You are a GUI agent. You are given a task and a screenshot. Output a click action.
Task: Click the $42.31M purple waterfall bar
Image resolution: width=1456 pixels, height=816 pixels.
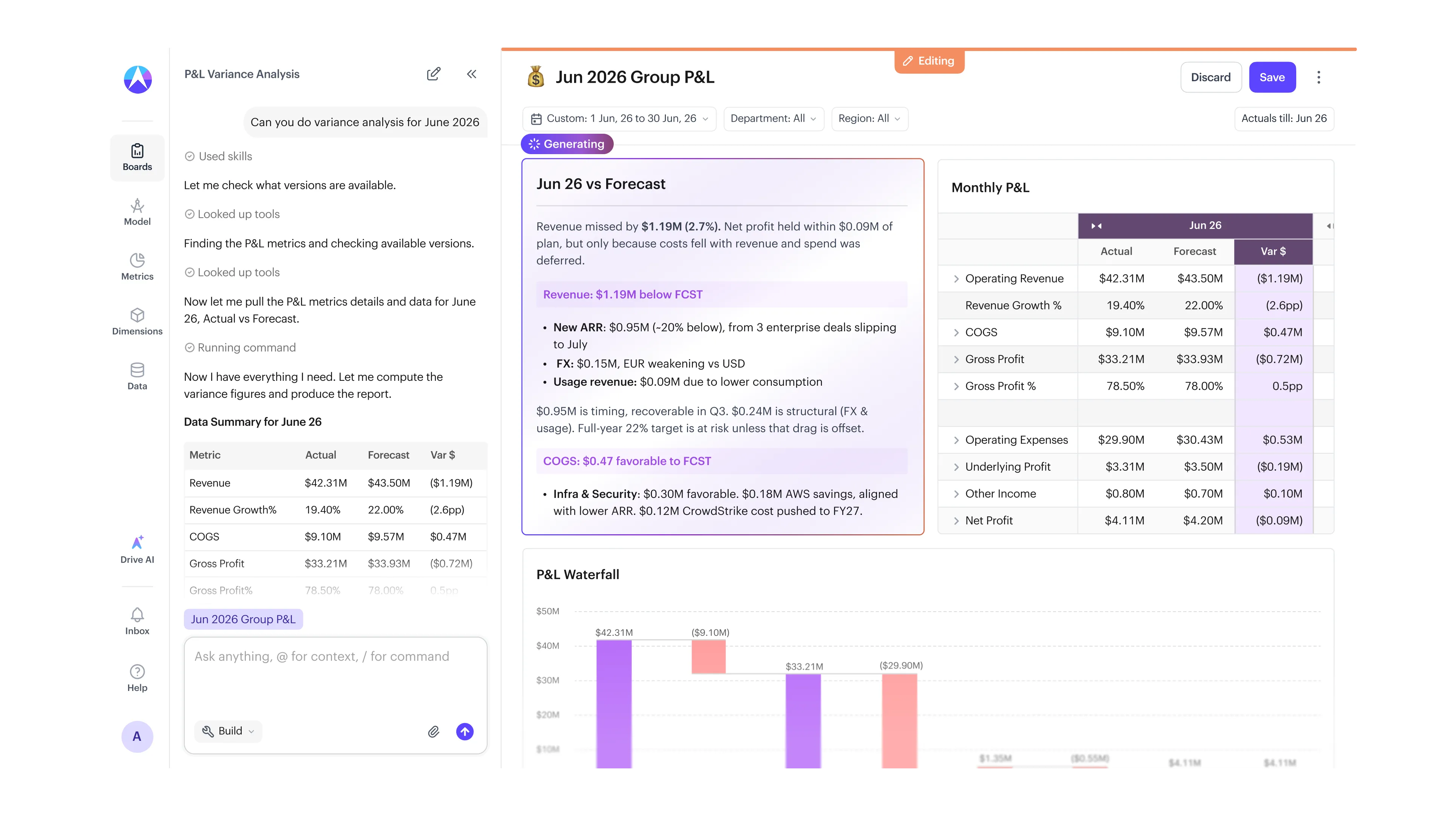point(614,703)
